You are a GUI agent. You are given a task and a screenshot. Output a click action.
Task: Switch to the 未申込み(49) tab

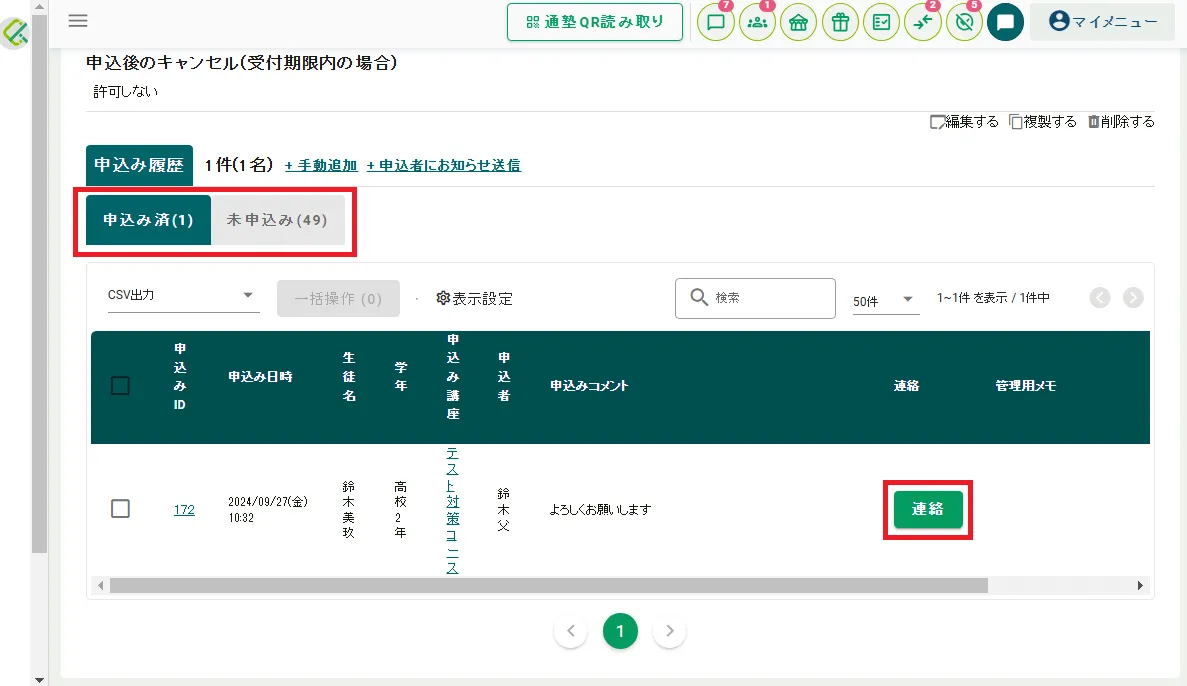[x=277, y=220]
